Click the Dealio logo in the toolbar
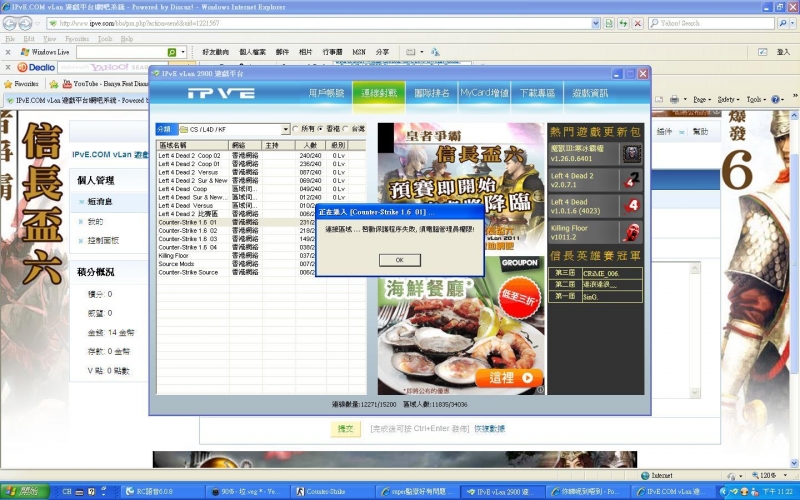 [x=36, y=67]
